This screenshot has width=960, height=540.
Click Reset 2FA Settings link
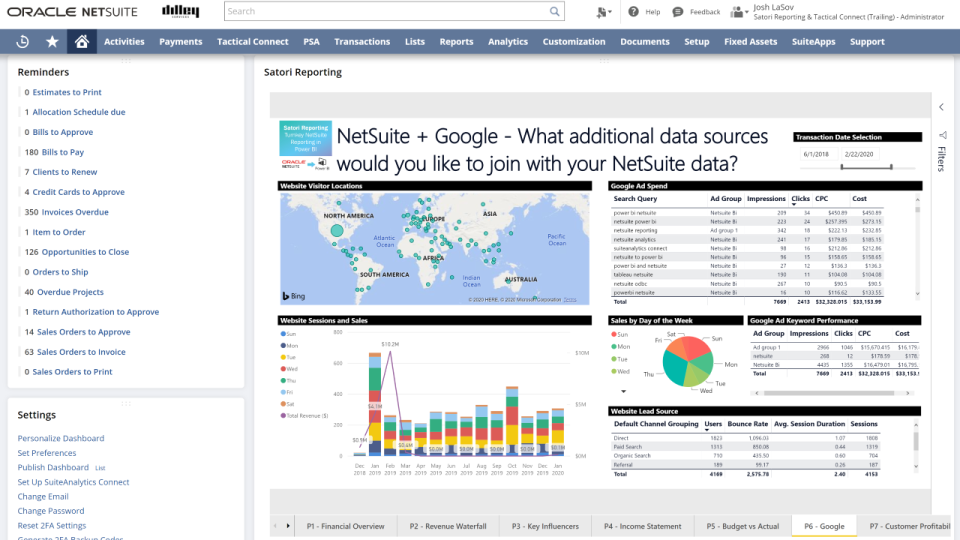51,525
